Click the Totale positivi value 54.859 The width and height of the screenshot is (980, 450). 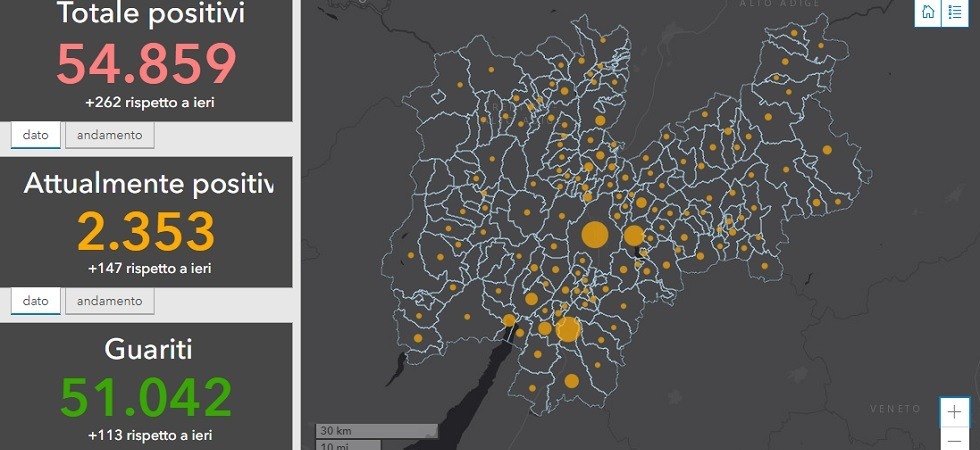[x=146, y=65]
